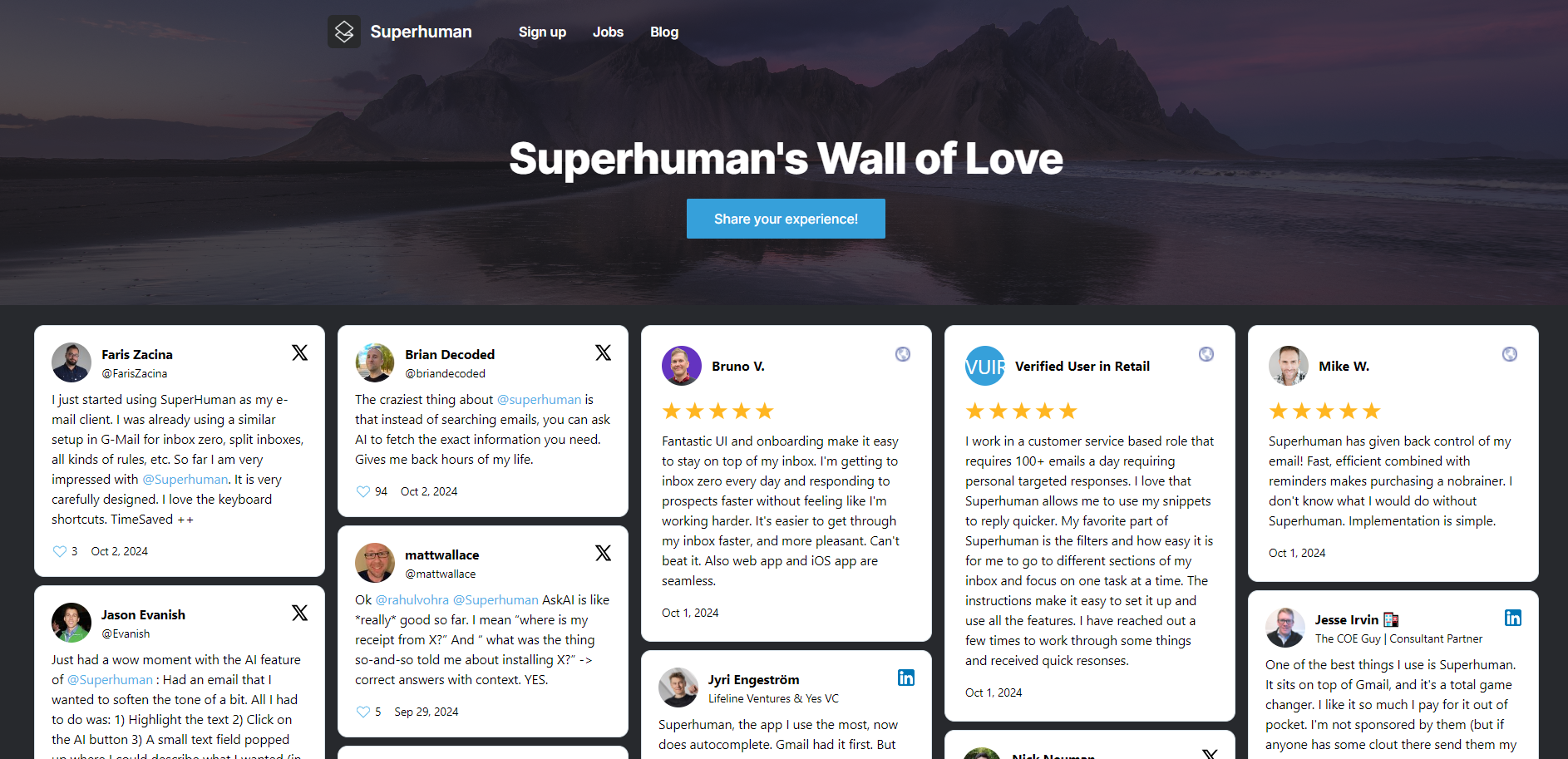Click the five-star rating on Bruno V.'s review

coord(718,411)
